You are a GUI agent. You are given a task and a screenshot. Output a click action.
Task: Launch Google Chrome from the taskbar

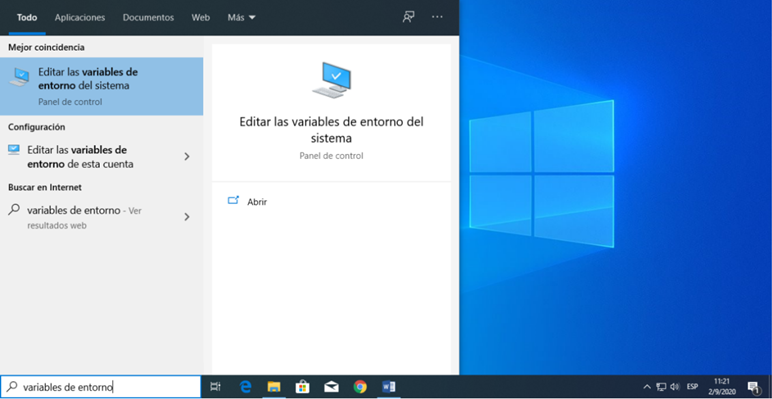click(x=360, y=387)
